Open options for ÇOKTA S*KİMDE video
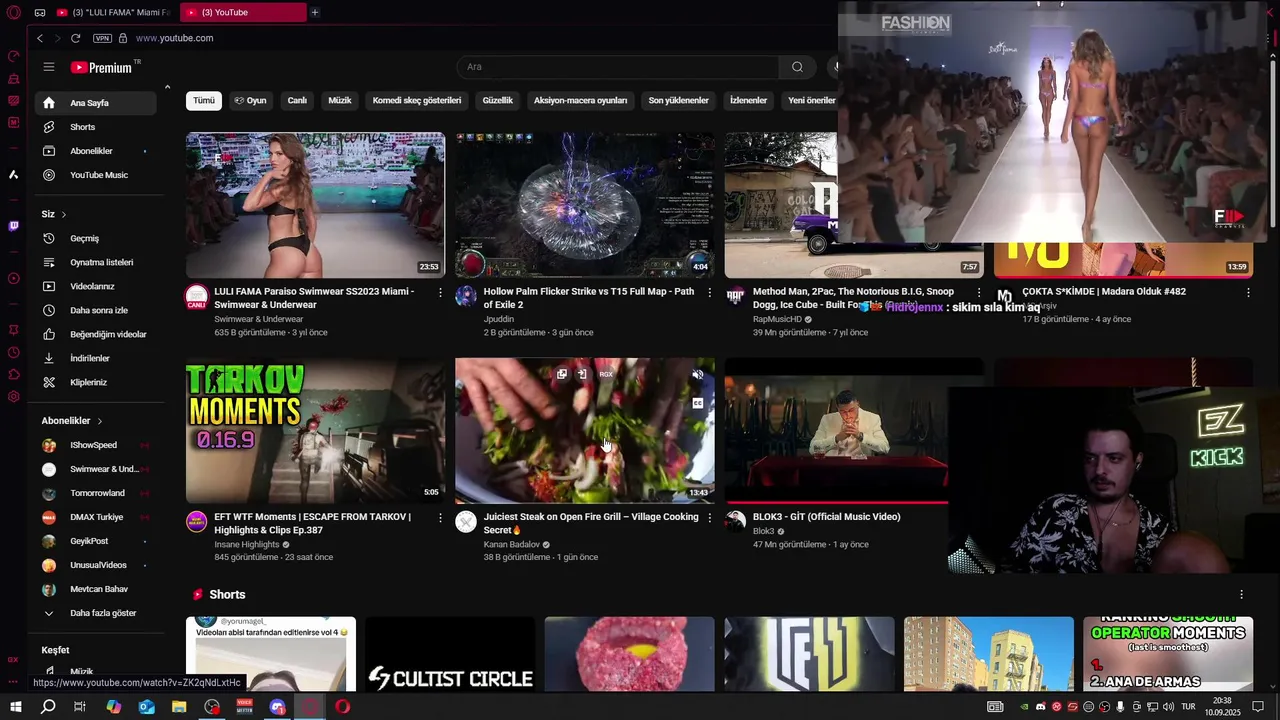 1248,292
